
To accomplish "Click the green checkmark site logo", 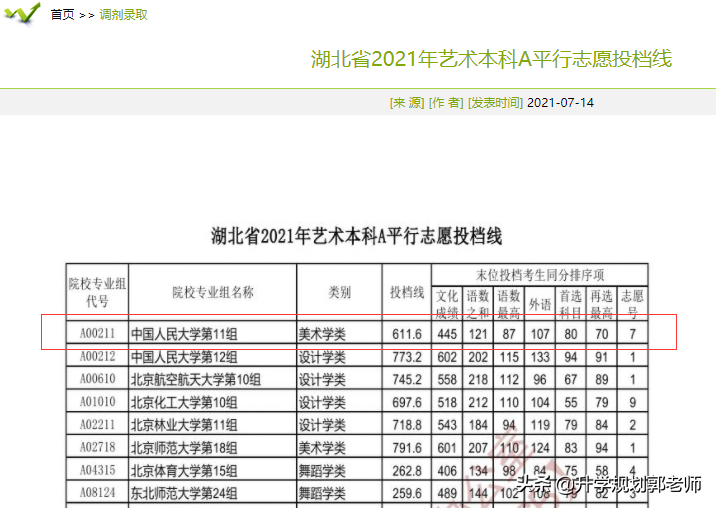I will [x=21, y=13].
